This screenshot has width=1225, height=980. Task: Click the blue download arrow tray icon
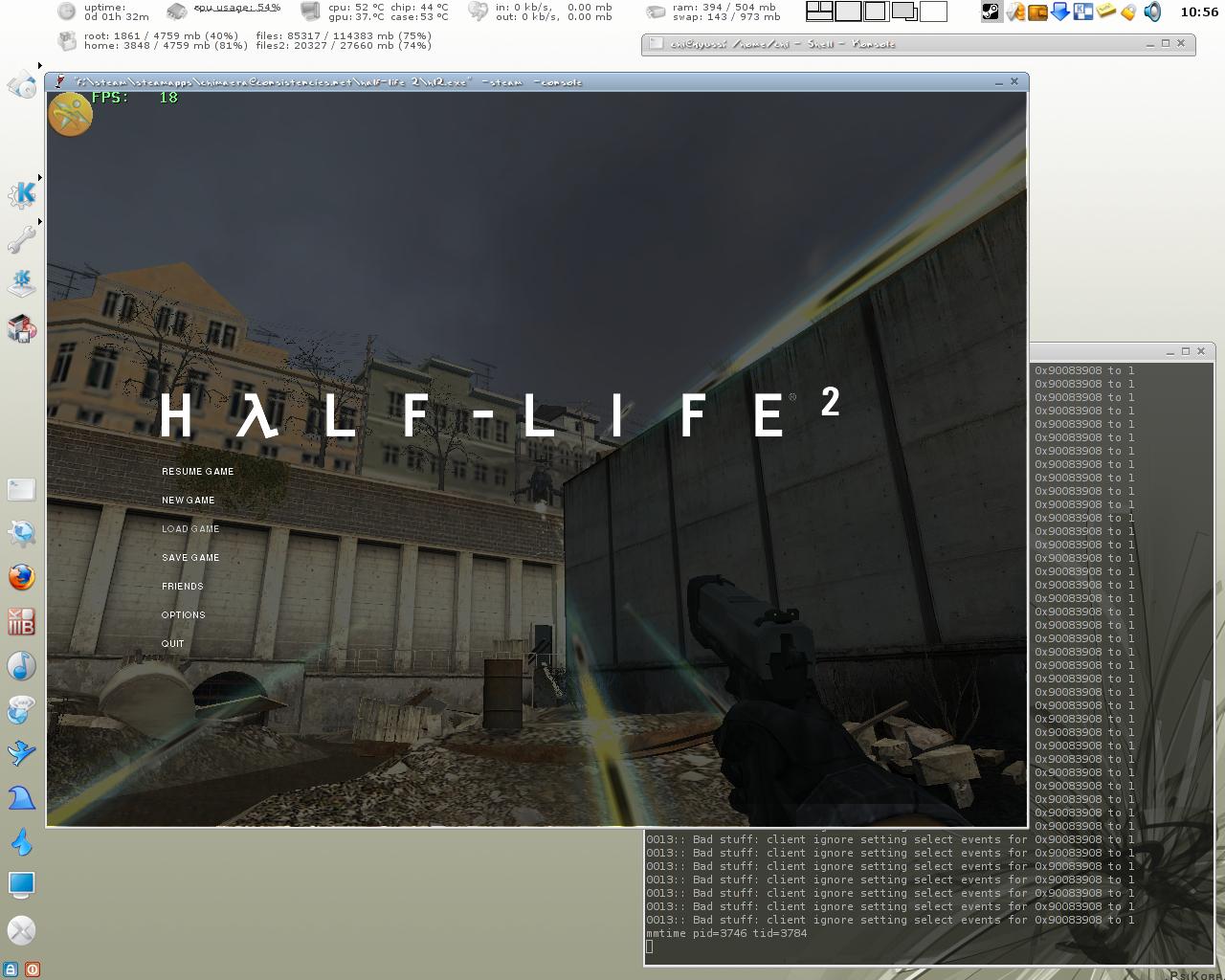point(1060,11)
